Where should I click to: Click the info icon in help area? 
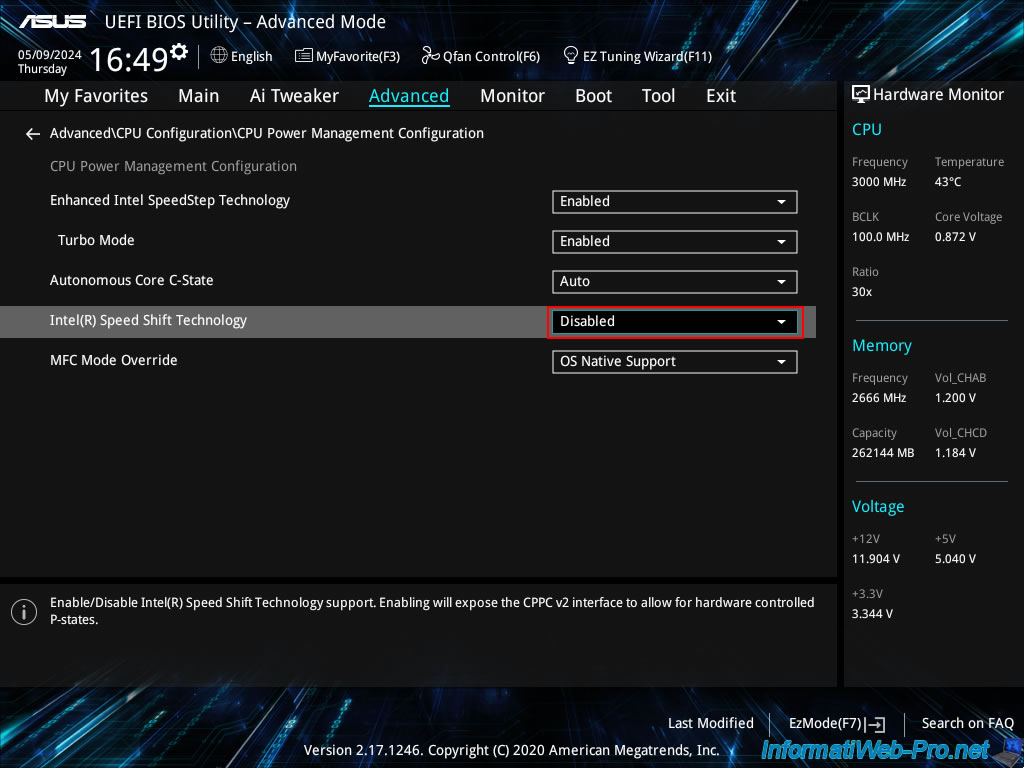click(23, 611)
